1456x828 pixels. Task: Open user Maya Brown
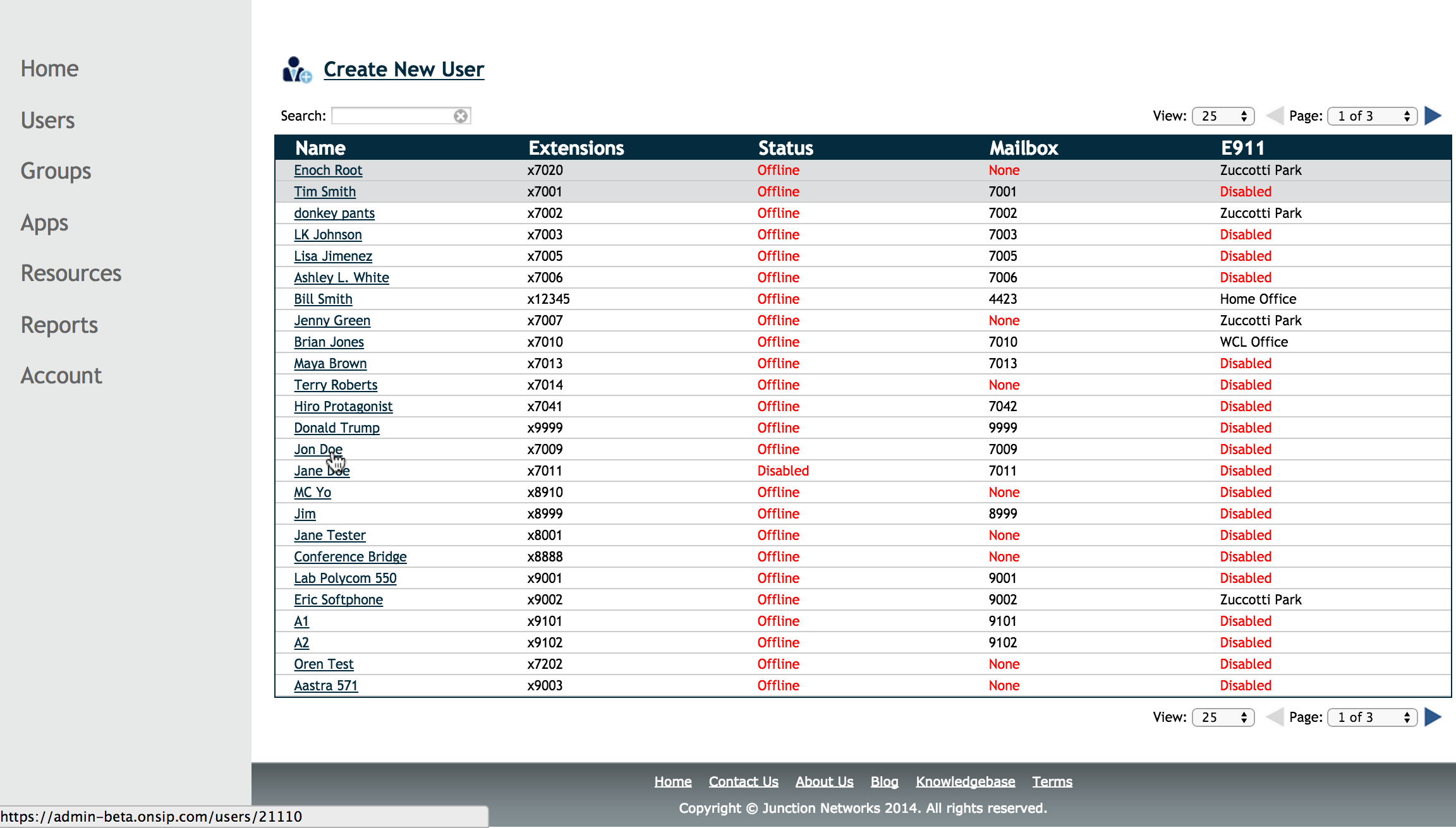pos(330,364)
